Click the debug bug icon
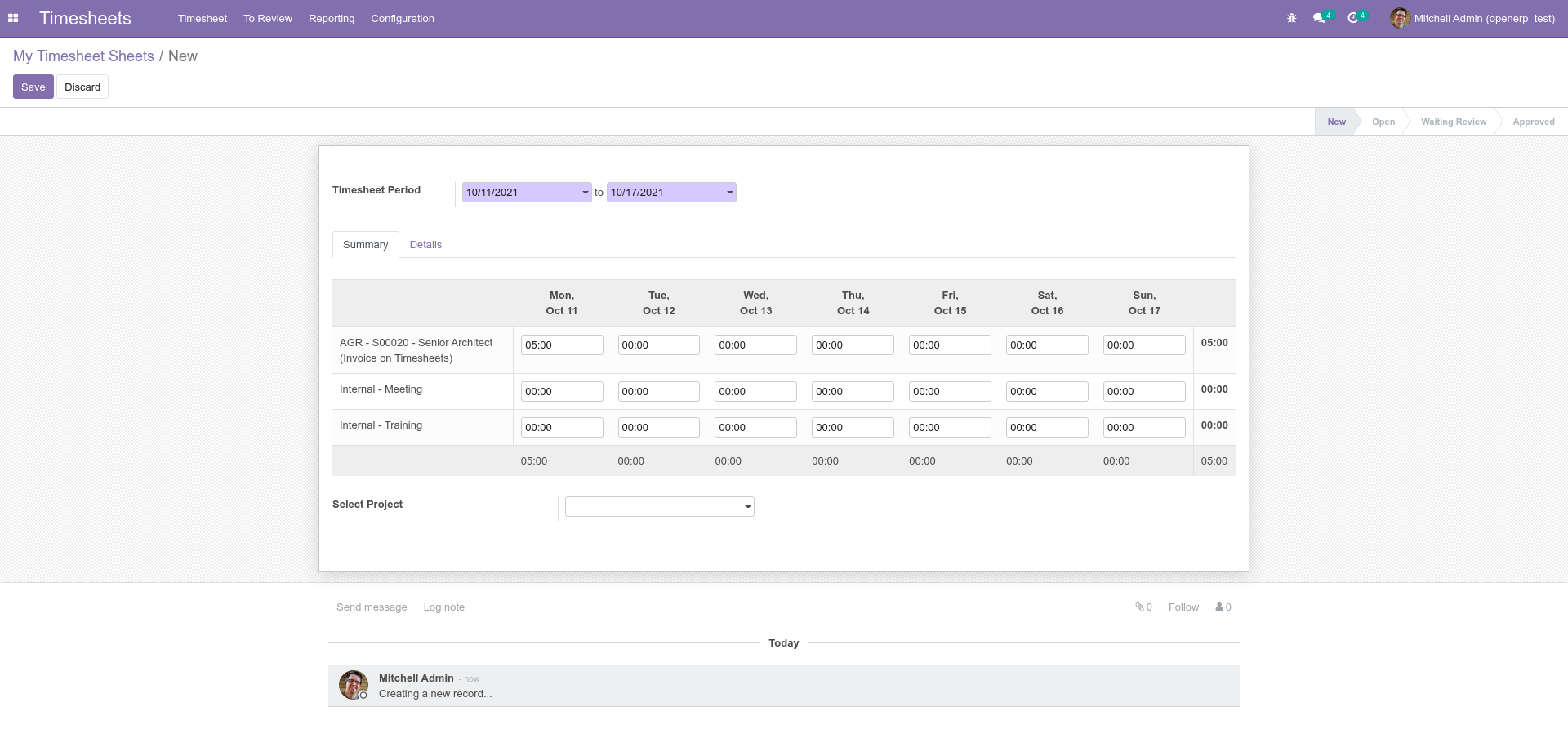Image resolution: width=1568 pixels, height=738 pixels. [x=1291, y=18]
